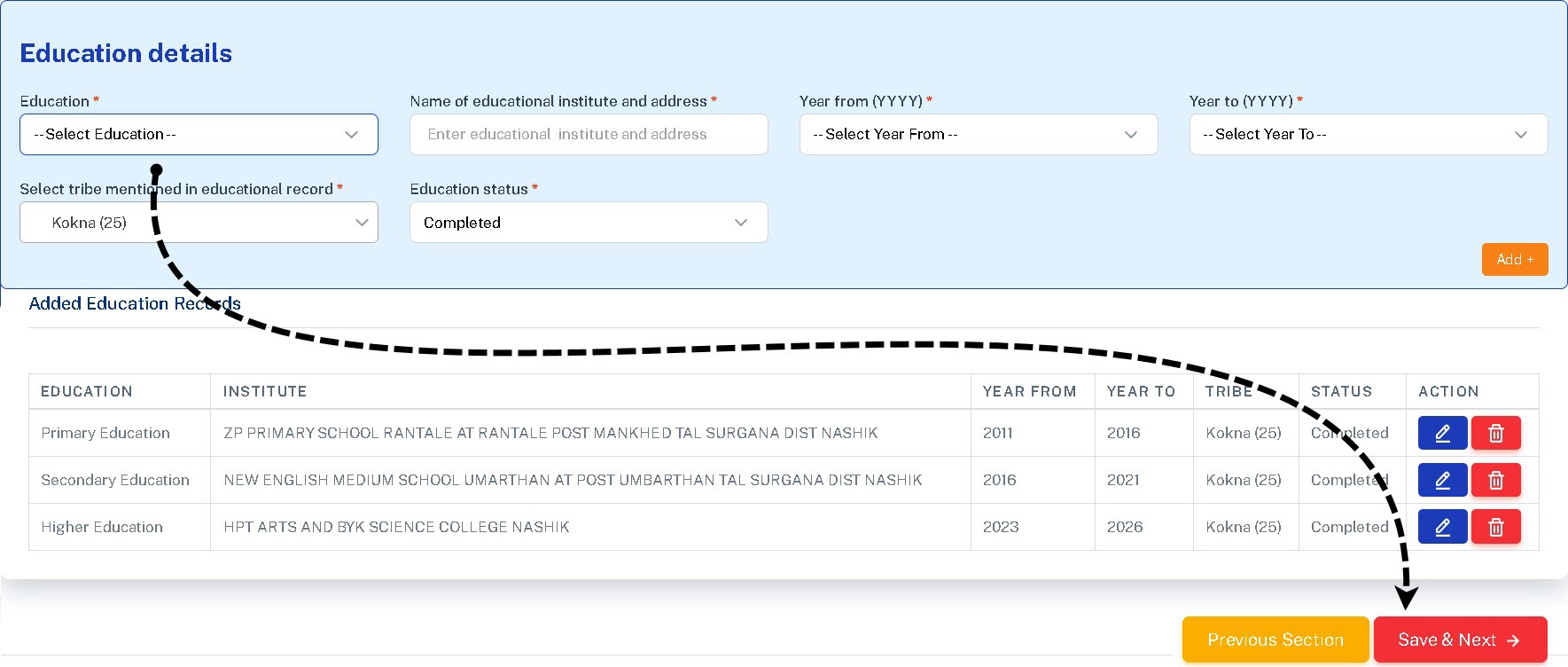
Task: Go back with Previous Section button
Action: 1275,640
